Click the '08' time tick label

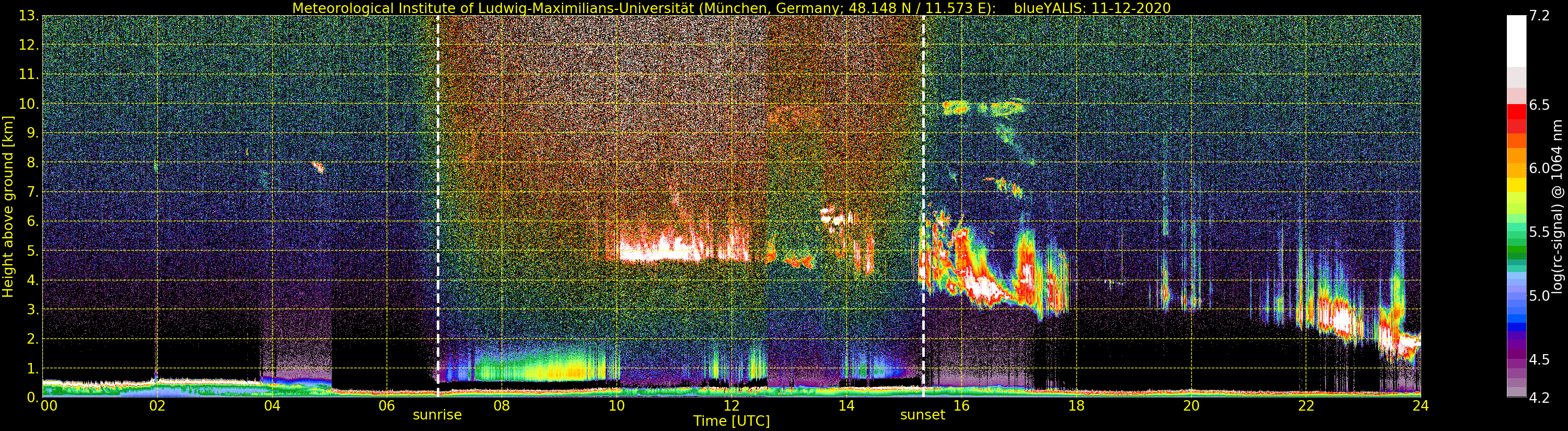click(x=502, y=405)
